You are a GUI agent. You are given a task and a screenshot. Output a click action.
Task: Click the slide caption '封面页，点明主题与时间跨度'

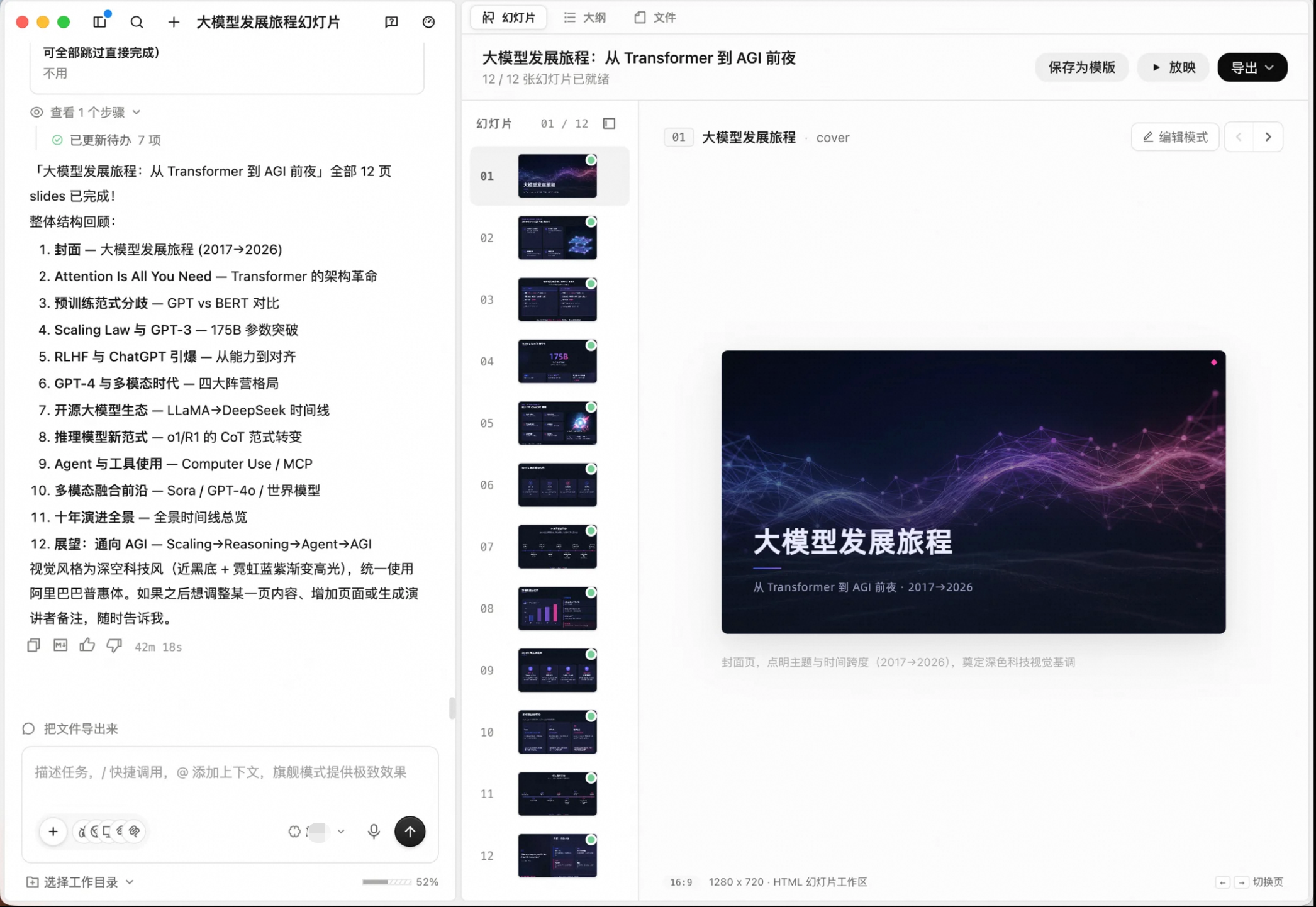tap(898, 662)
